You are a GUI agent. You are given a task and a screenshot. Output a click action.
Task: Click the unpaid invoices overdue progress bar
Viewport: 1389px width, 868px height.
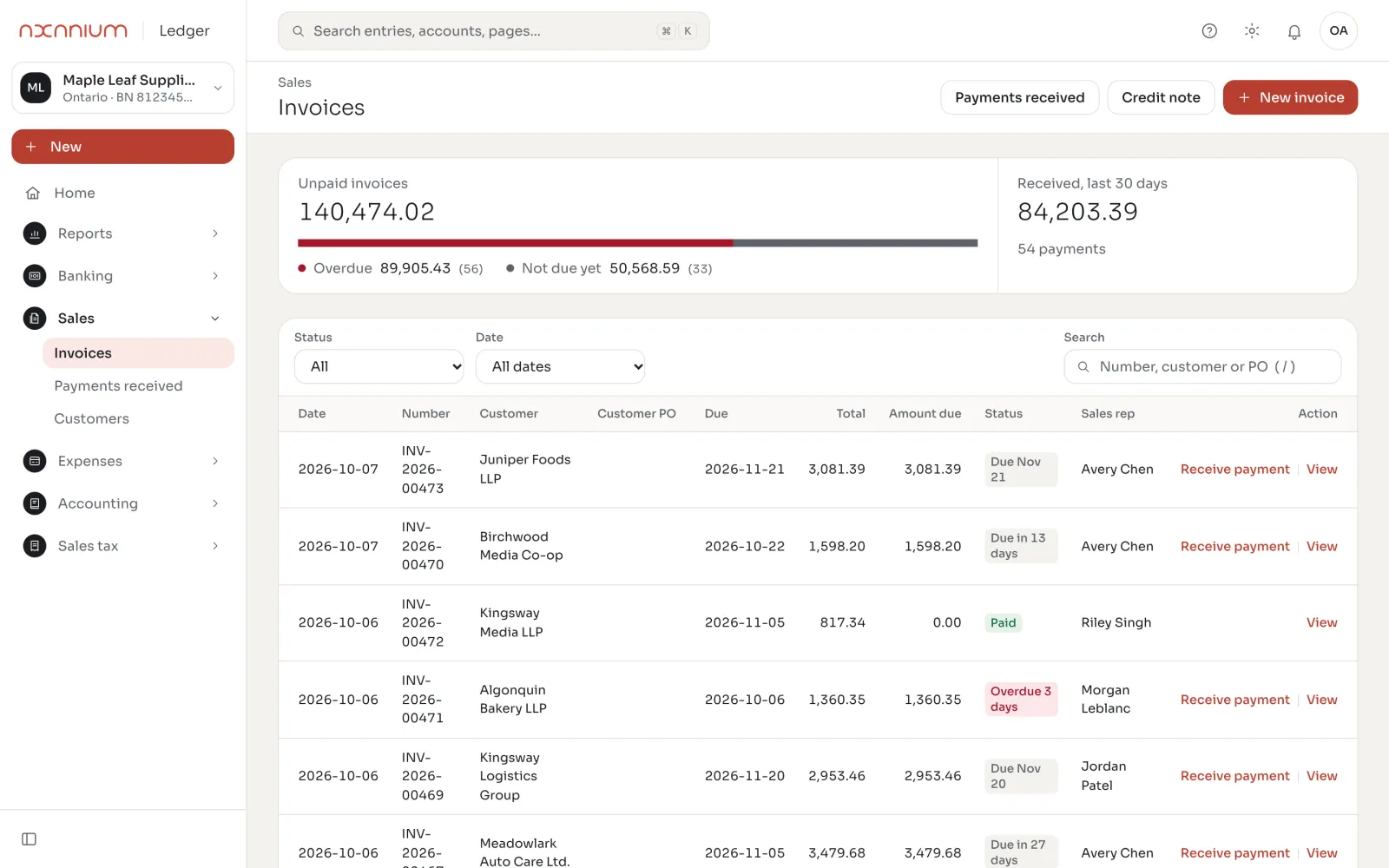(516, 243)
